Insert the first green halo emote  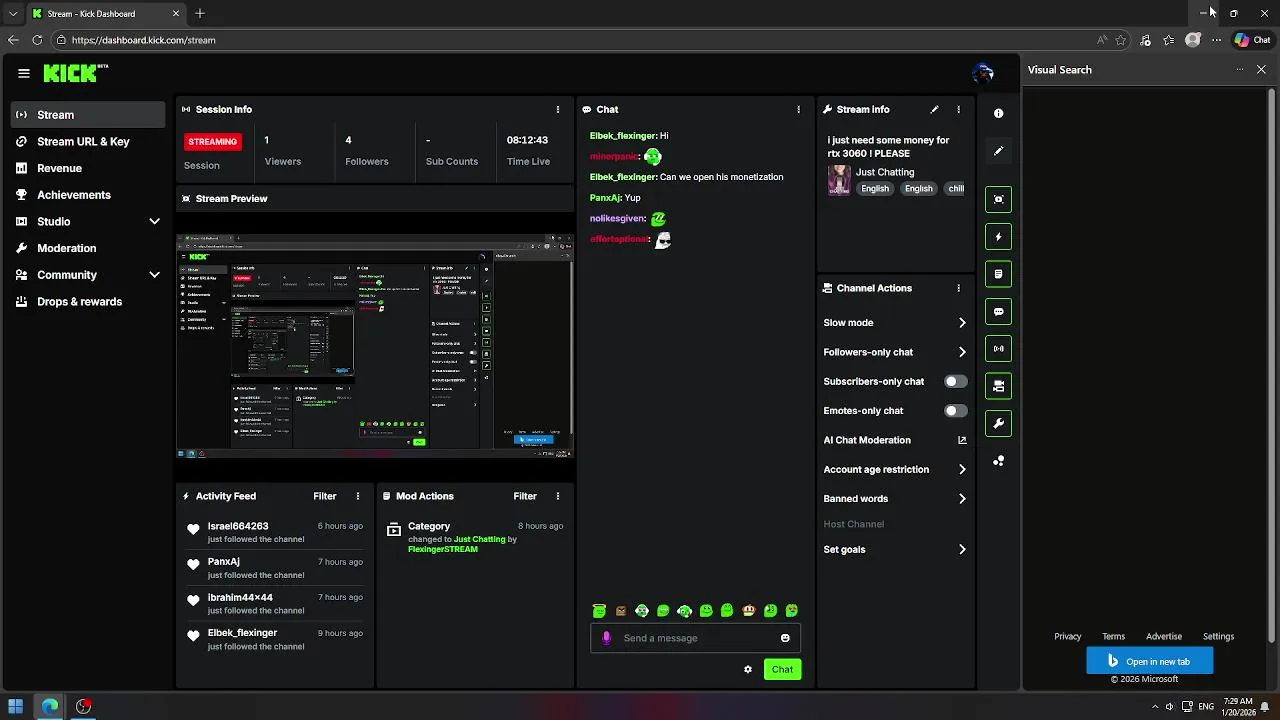pyautogui.click(x=599, y=611)
